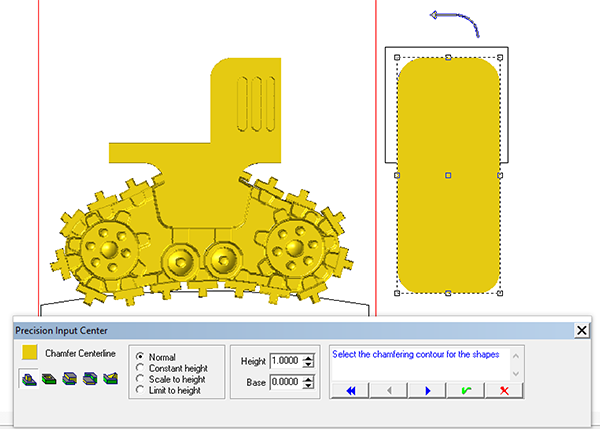Decrease Height with the down spinner arrow

[x=308, y=364]
